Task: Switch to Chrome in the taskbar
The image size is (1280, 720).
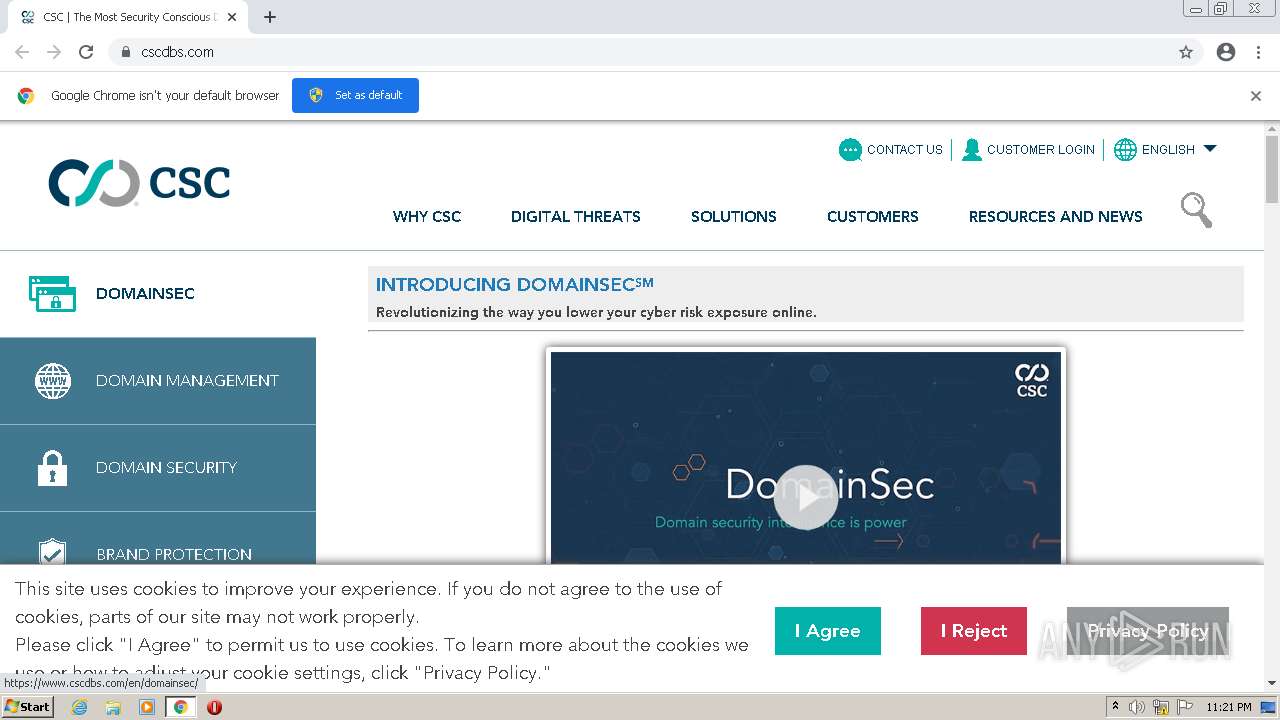Action: (x=181, y=707)
